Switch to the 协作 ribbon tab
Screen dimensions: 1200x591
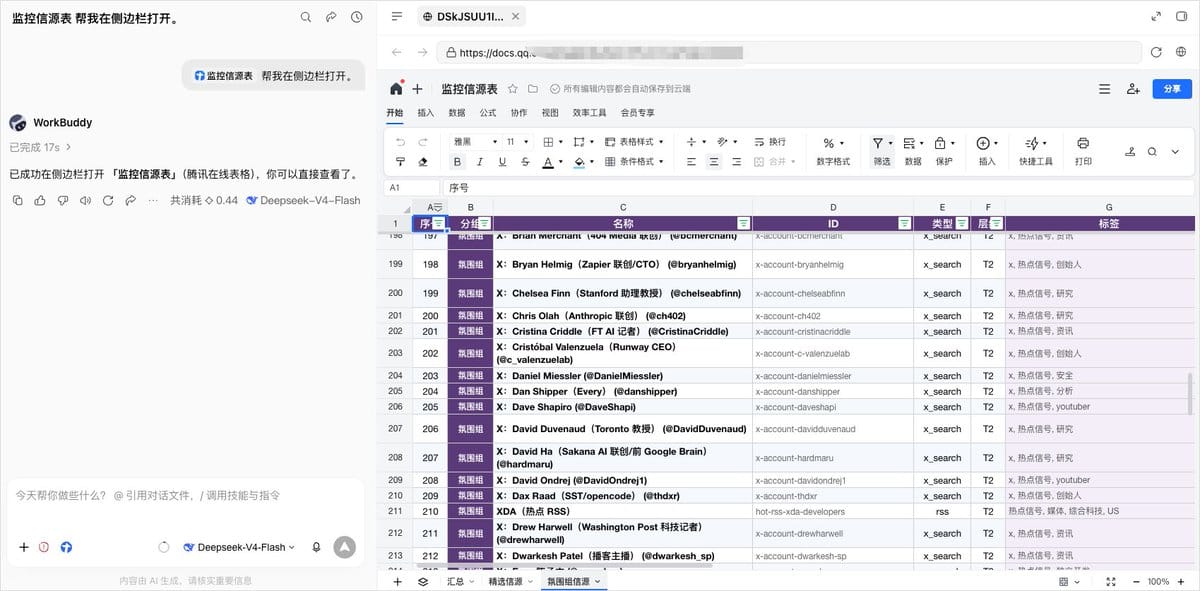[519, 113]
